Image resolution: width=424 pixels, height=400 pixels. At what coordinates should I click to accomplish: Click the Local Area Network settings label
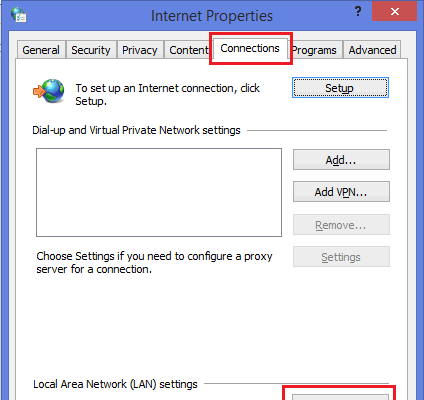[x=115, y=384]
